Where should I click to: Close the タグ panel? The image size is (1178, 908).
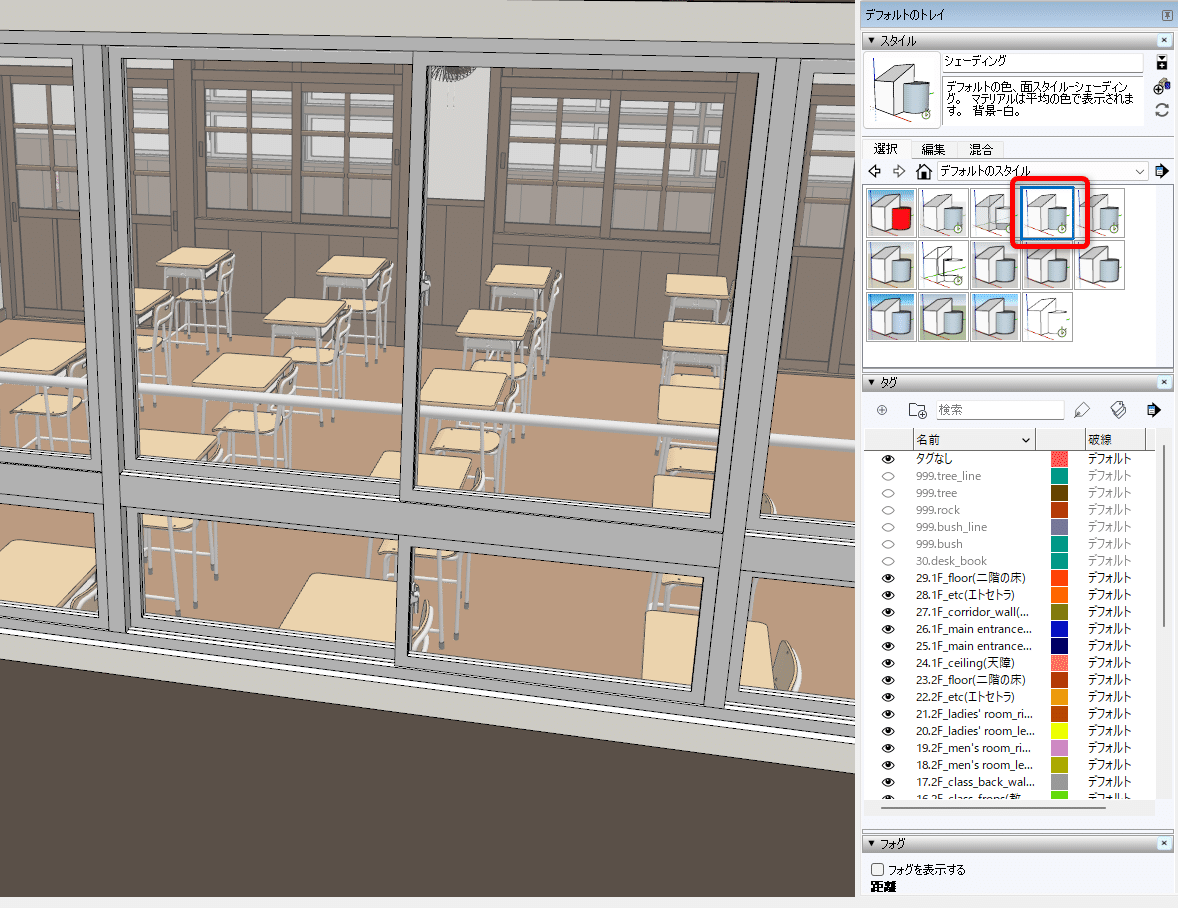[x=1164, y=382]
